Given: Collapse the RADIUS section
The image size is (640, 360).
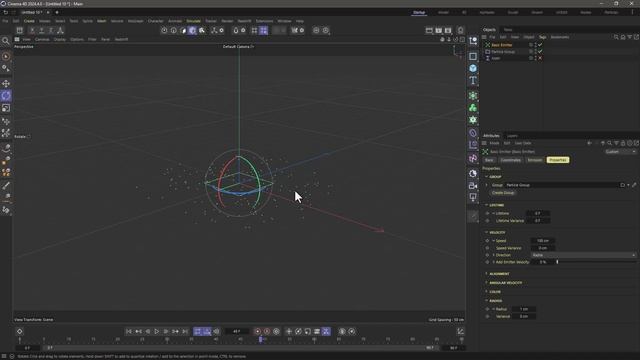Looking at the screenshot, I should pos(487,300).
